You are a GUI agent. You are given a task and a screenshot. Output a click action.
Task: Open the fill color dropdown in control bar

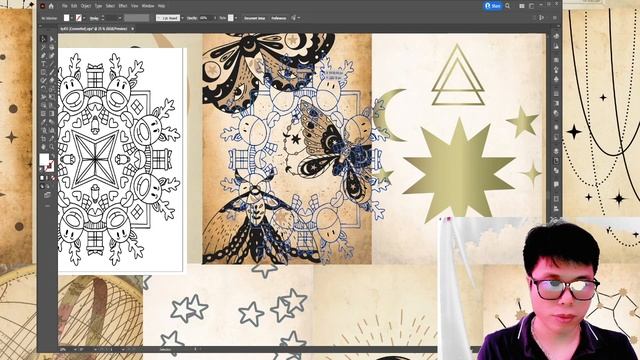click(x=72, y=18)
